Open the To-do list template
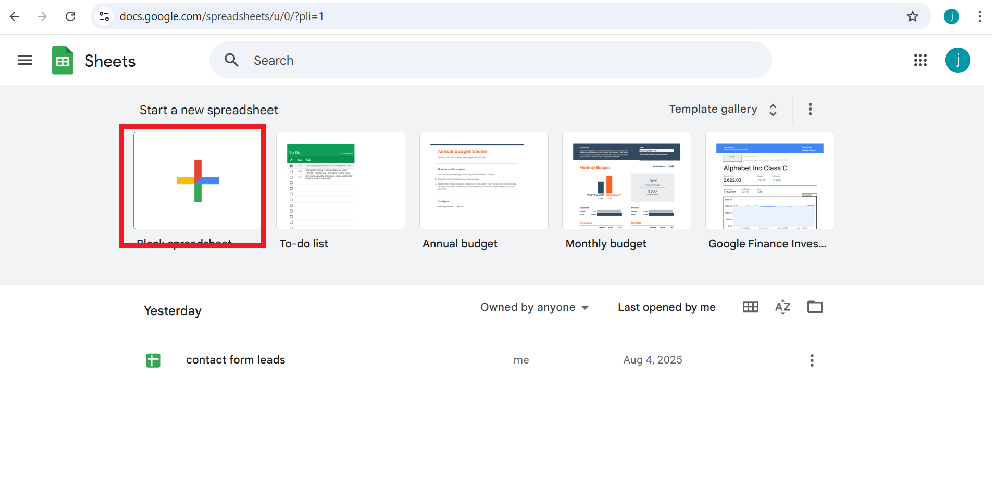The height and width of the screenshot is (489, 992). tap(340, 180)
